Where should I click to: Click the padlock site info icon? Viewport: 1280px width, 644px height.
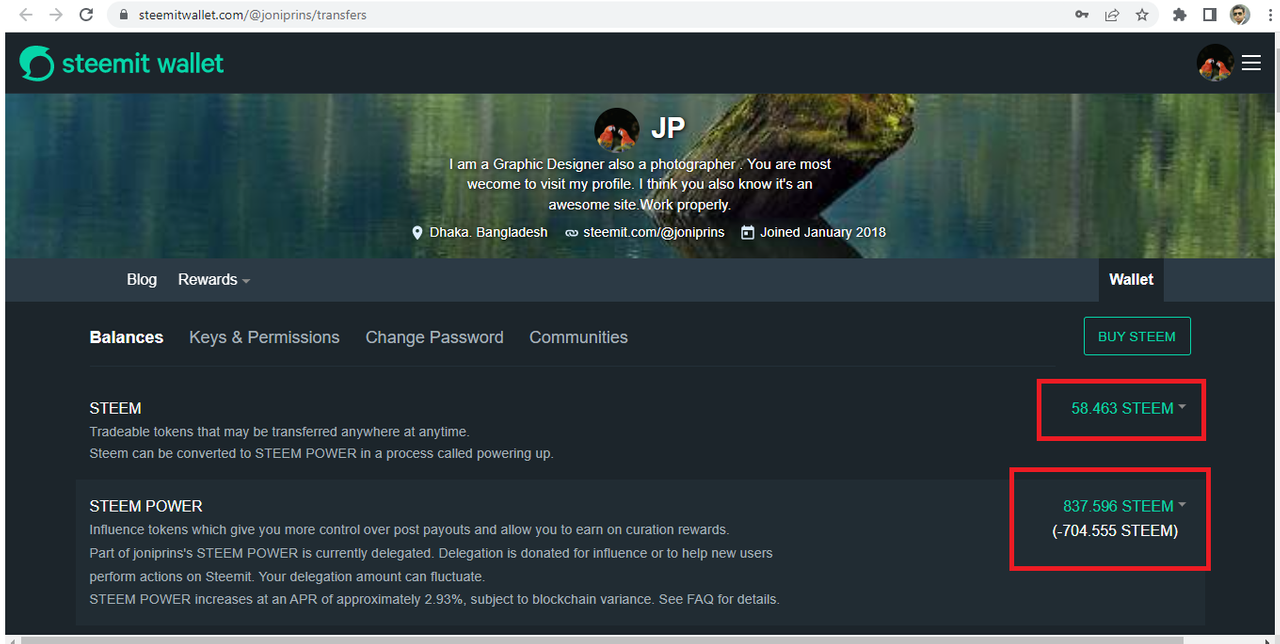(x=124, y=15)
